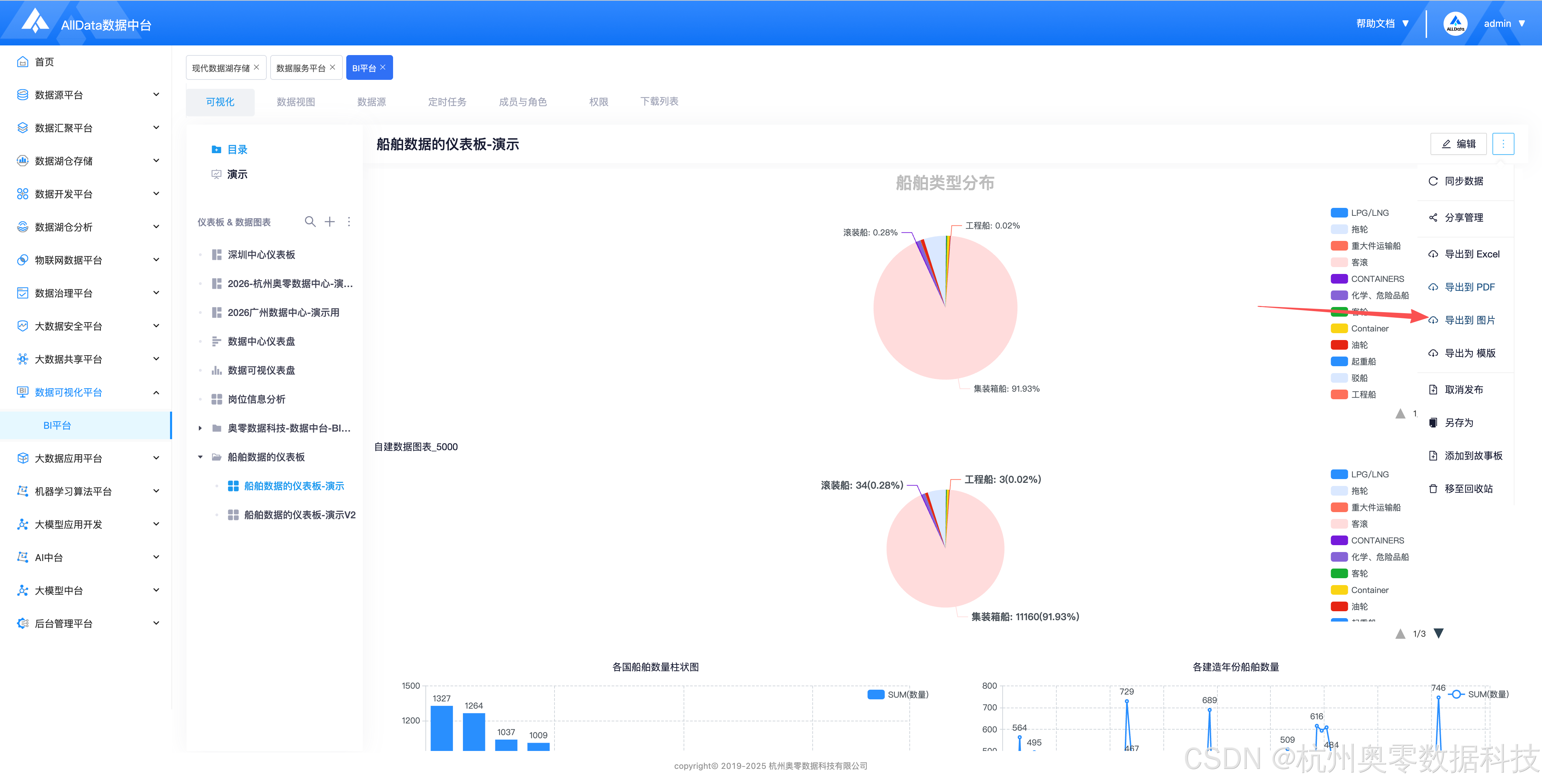Select 导出到 PDF from the menu
The height and width of the screenshot is (784, 1542).
[1469, 287]
